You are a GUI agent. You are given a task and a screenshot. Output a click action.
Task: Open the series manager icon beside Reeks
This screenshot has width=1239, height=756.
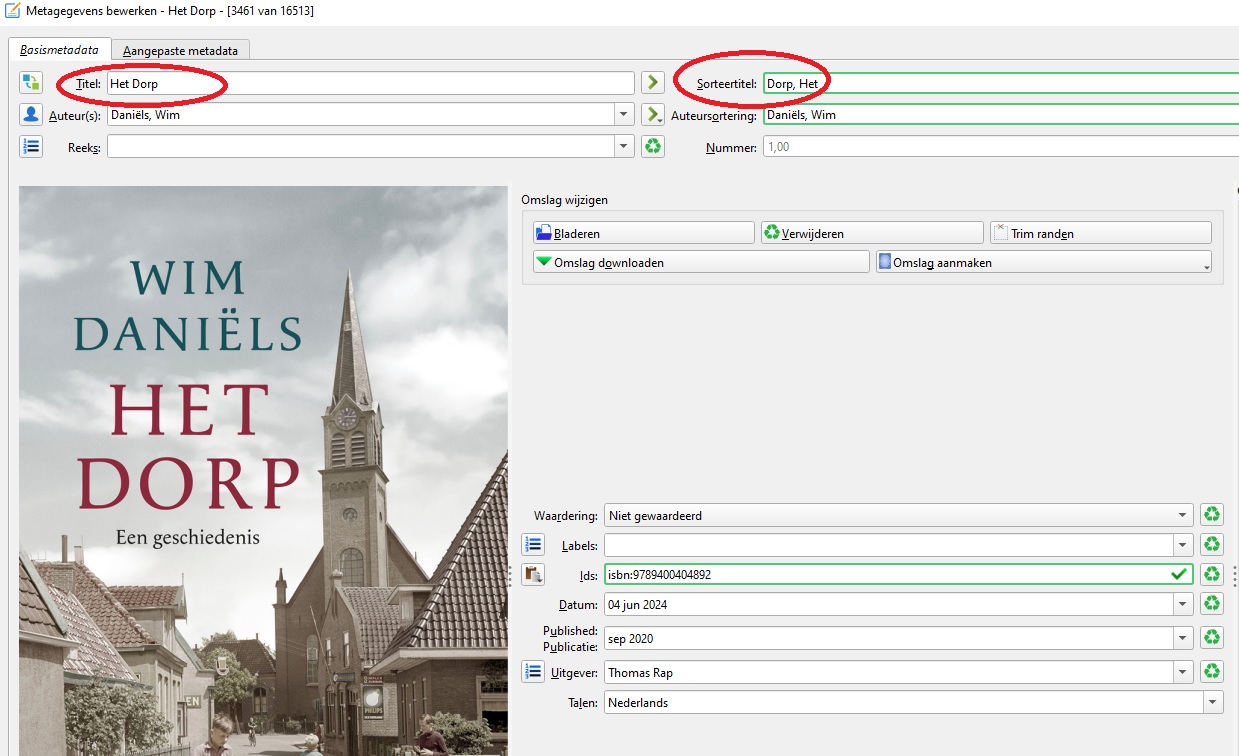click(x=31, y=147)
